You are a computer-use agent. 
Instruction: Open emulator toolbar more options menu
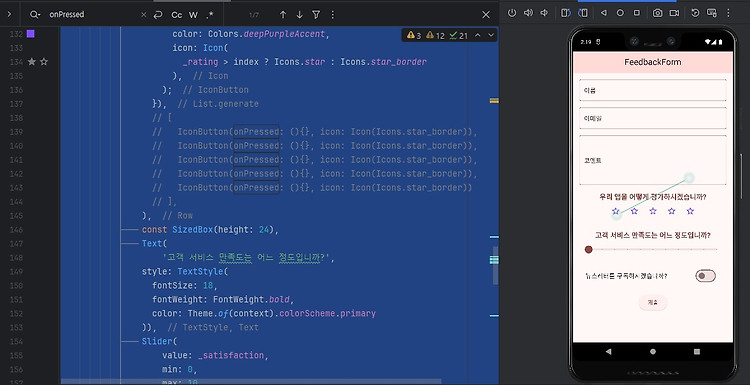[728, 13]
